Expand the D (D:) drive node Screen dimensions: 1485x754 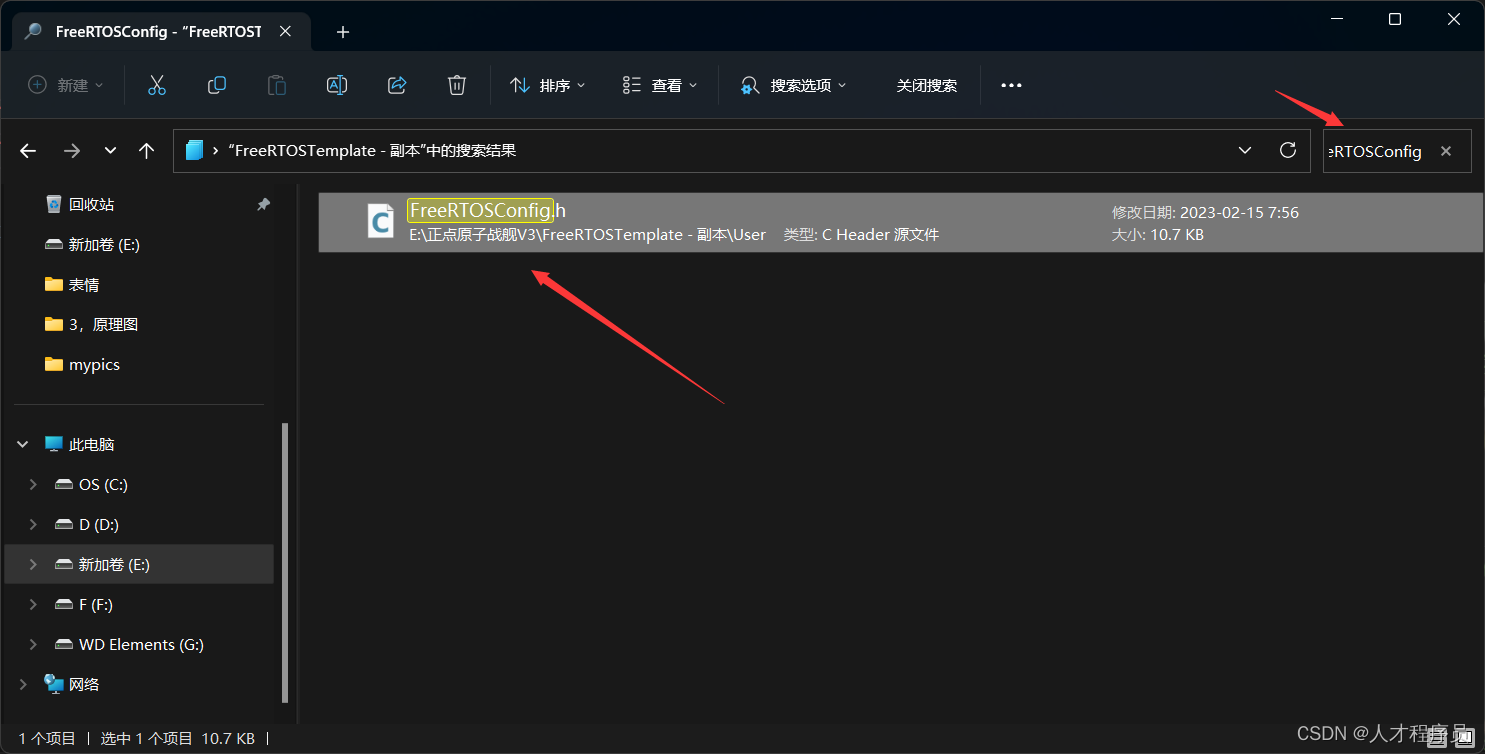(33, 524)
